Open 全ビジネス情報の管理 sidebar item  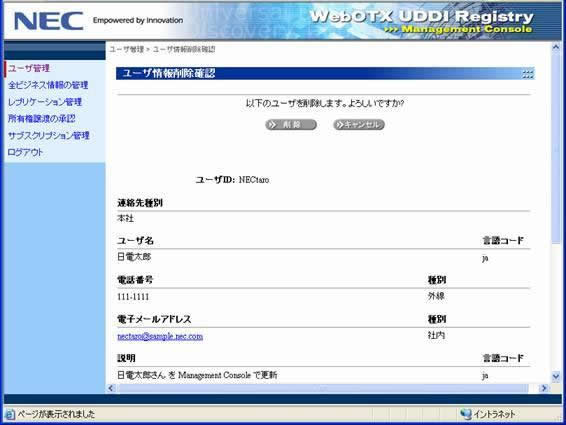48,85
